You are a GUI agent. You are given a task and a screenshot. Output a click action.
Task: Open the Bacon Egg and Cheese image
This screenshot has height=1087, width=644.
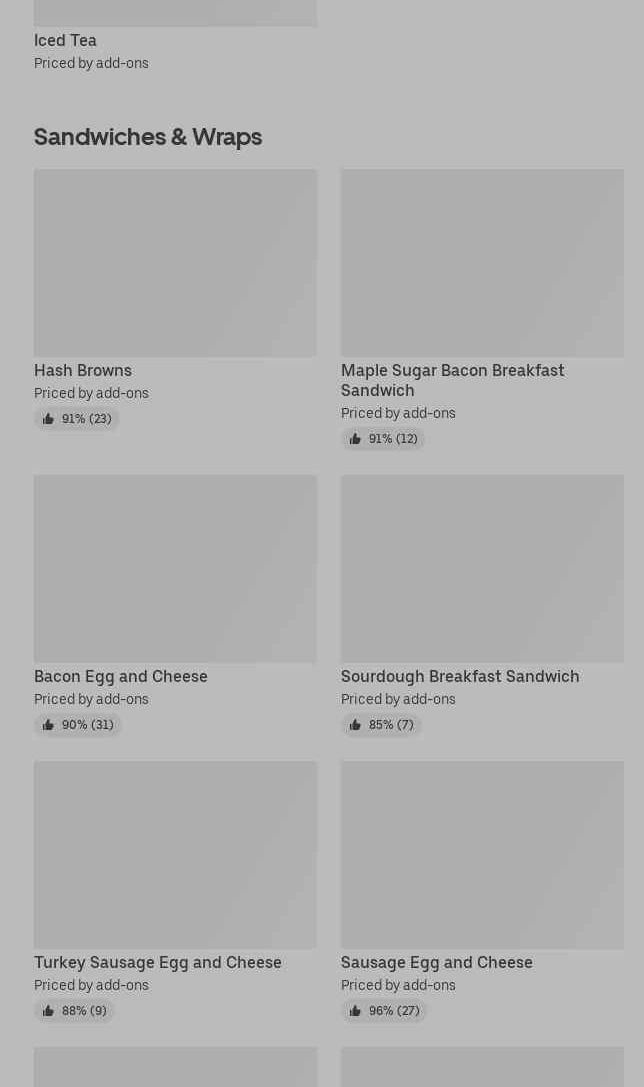175,568
